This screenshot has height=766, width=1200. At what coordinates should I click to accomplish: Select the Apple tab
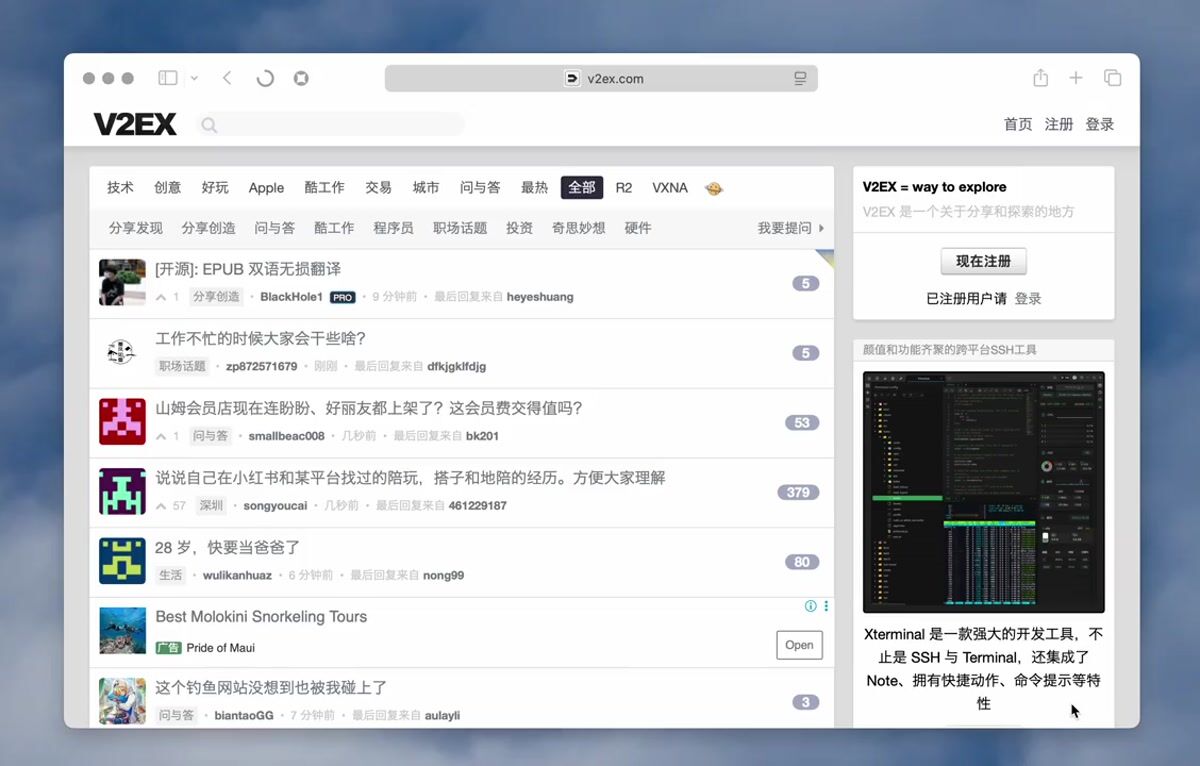point(267,187)
